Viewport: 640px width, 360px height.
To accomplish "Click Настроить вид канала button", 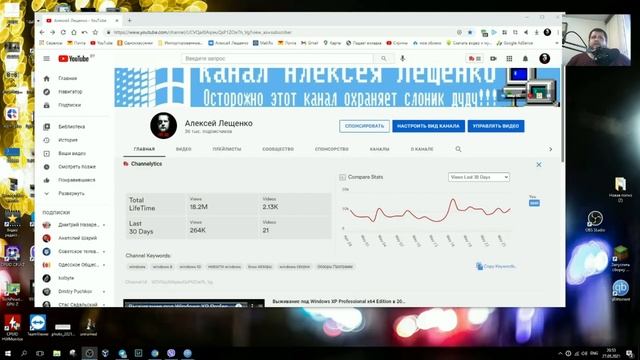I will coord(428,126).
